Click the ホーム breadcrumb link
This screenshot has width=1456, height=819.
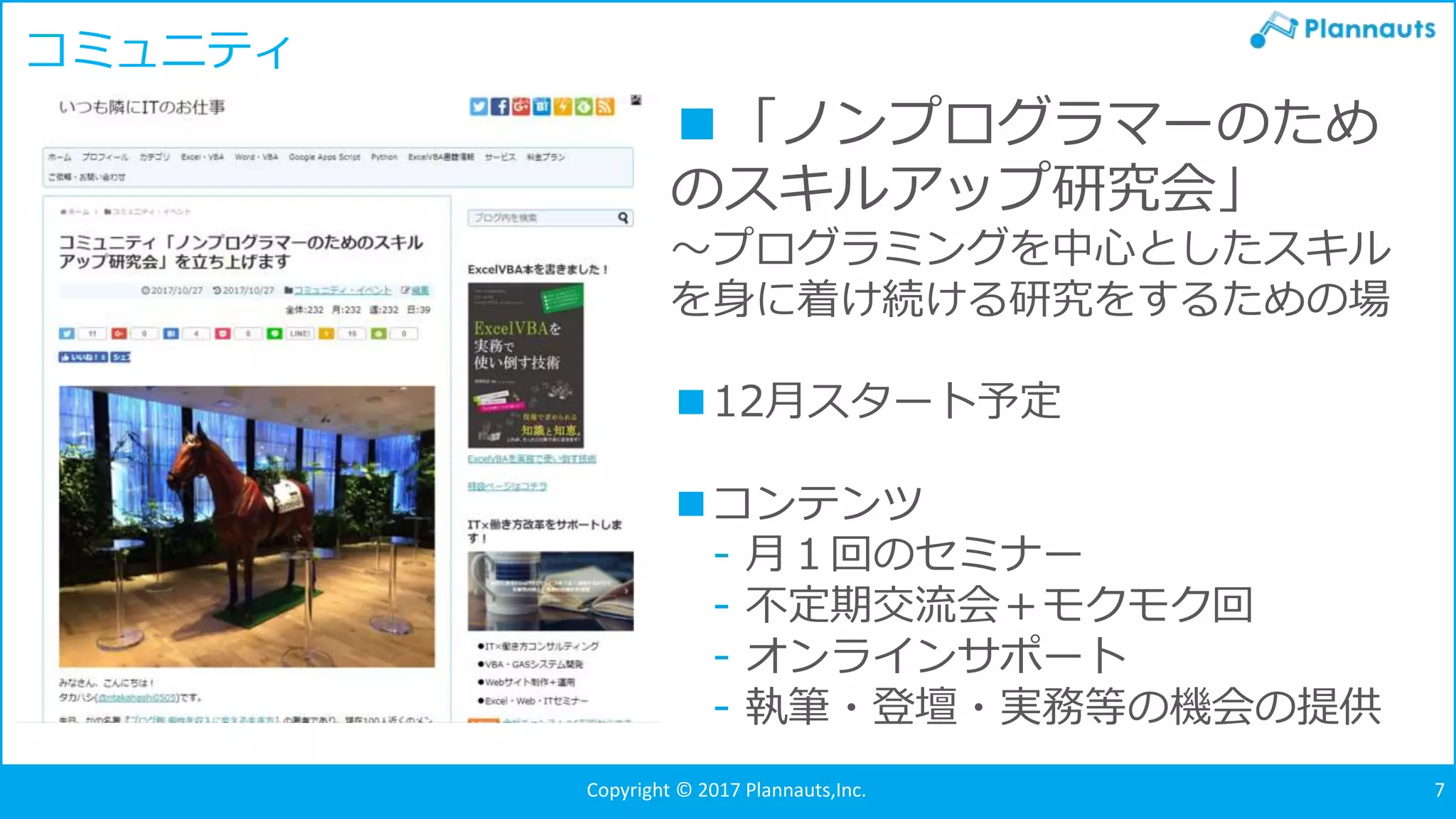pyautogui.click(x=75, y=212)
